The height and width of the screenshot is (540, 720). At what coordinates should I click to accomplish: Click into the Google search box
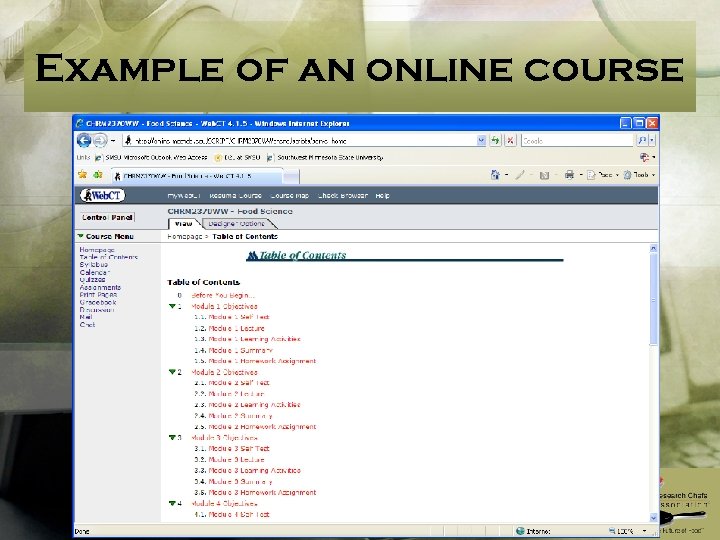(577, 141)
